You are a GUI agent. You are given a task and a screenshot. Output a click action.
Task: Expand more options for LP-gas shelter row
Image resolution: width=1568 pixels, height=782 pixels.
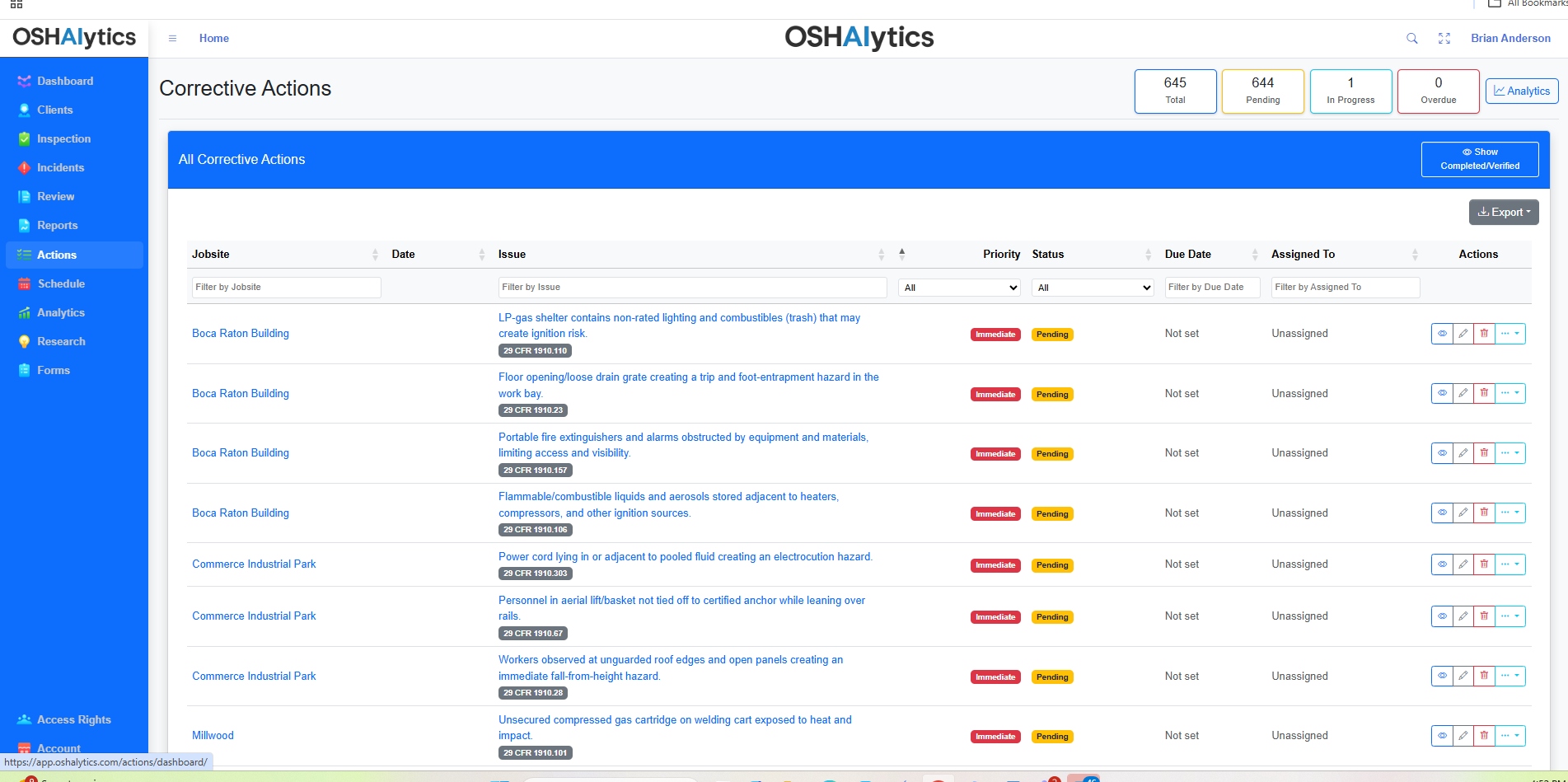[x=1510, y=334]
